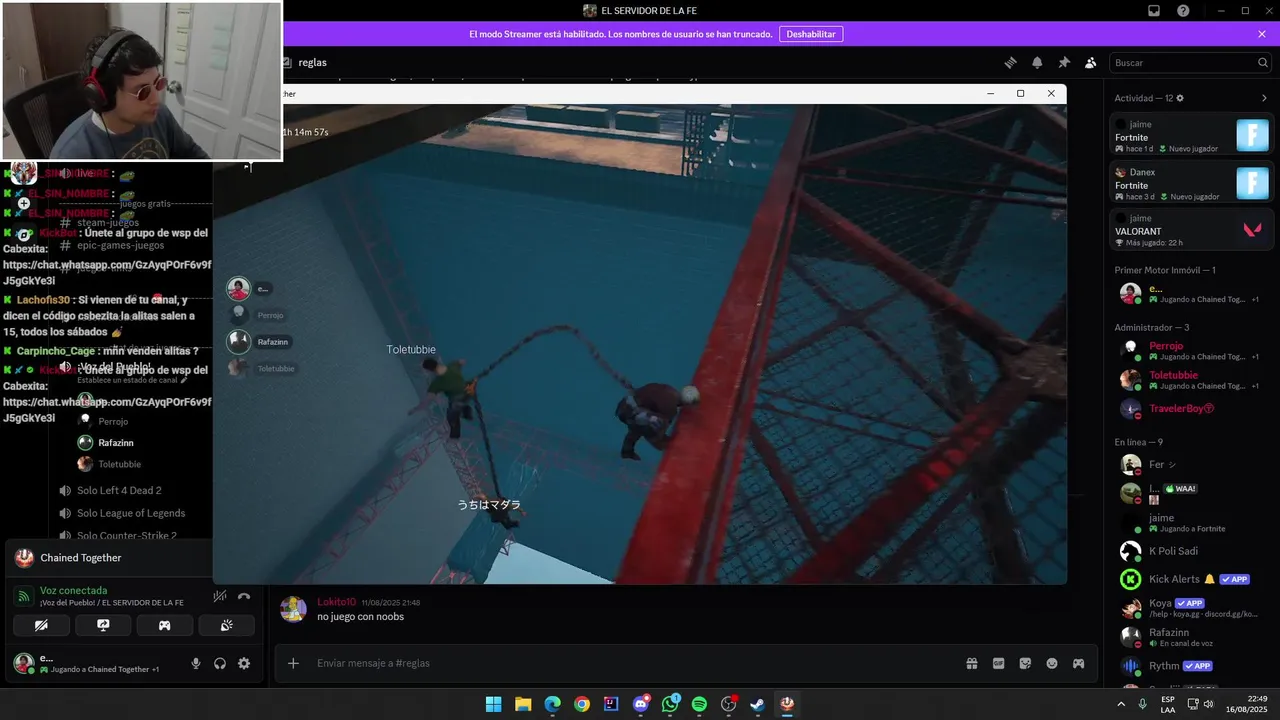Open jaime VALORANT activity card
The height and width of the screenshot is (720, 1280).
click(x=1193, y=230)
